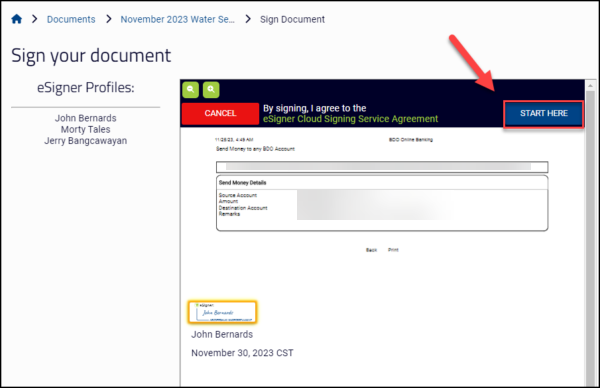Click the chevron after Documents breadcrumb
600x388 pixels.
coord(109,19)
